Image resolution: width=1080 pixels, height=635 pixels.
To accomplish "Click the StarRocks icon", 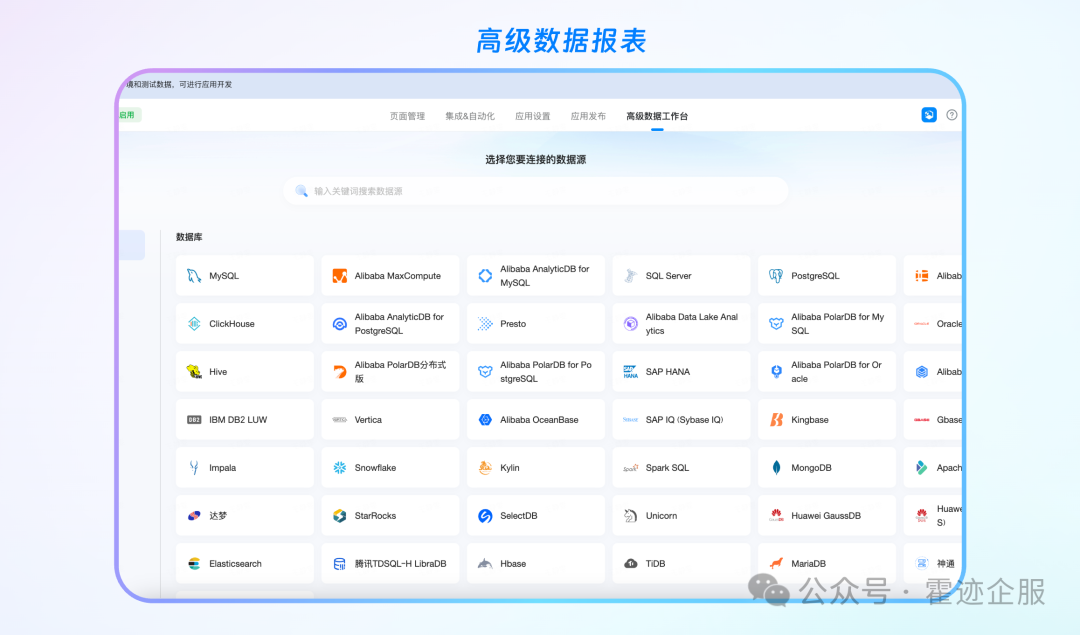I will [x=340, y=516].
